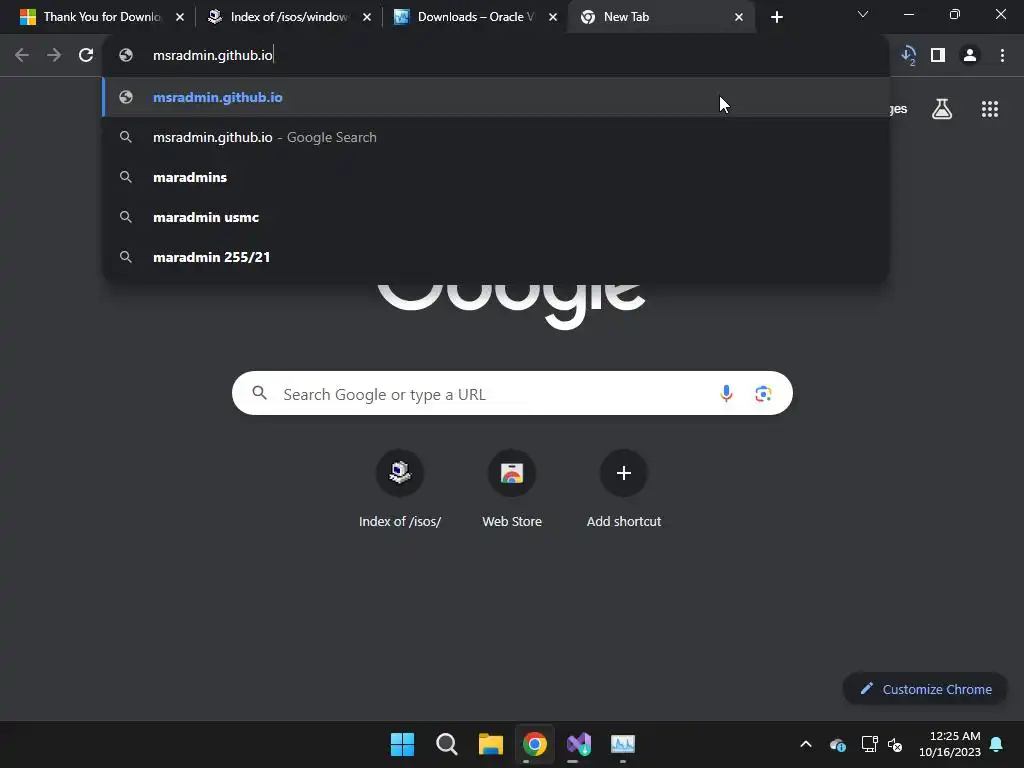Open the Index of /isos/ shortcut
The image size is (1024, 768).
click(400, 489)
